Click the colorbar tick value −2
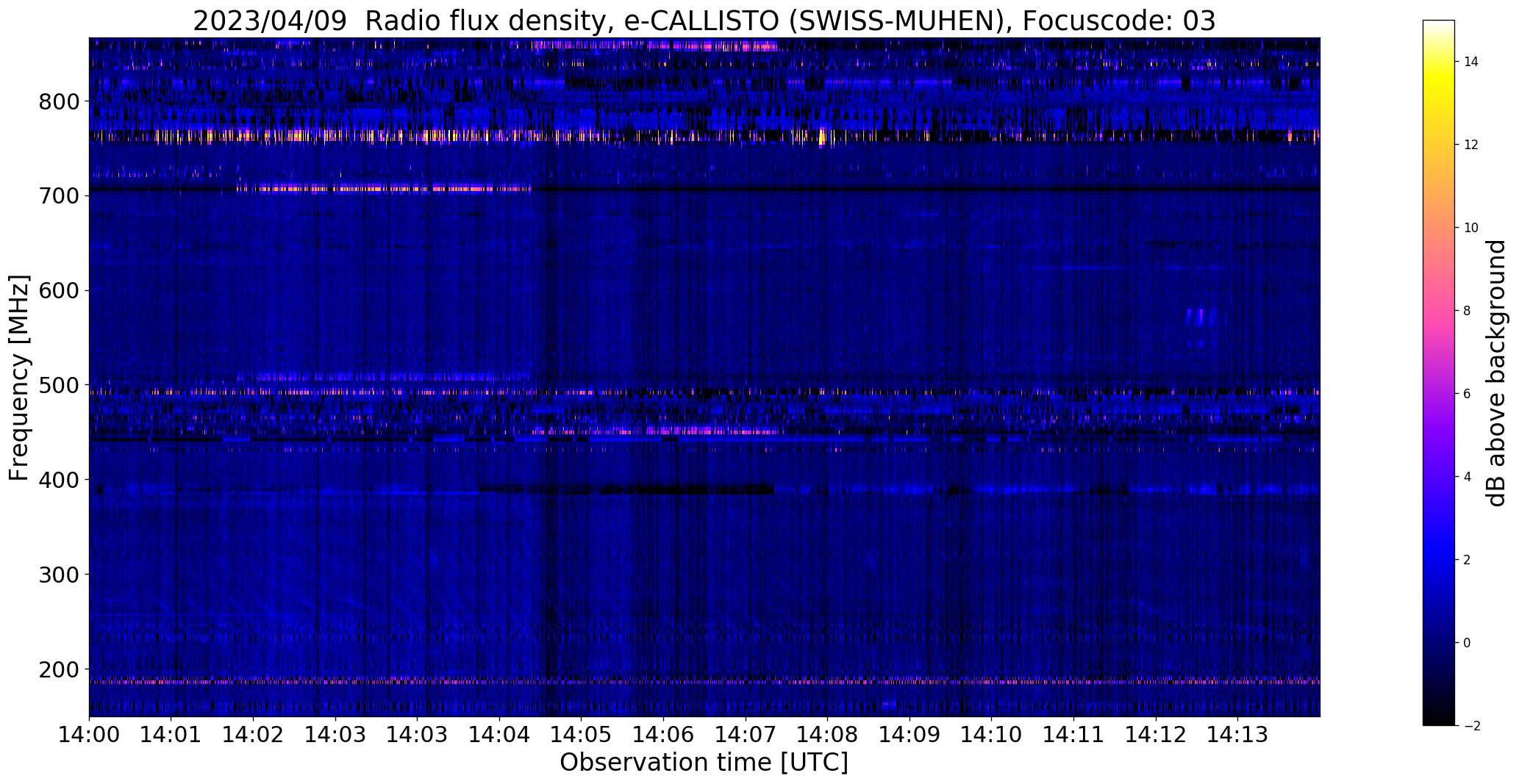Screen dimensions: 1519x784 pos(1472,726)
